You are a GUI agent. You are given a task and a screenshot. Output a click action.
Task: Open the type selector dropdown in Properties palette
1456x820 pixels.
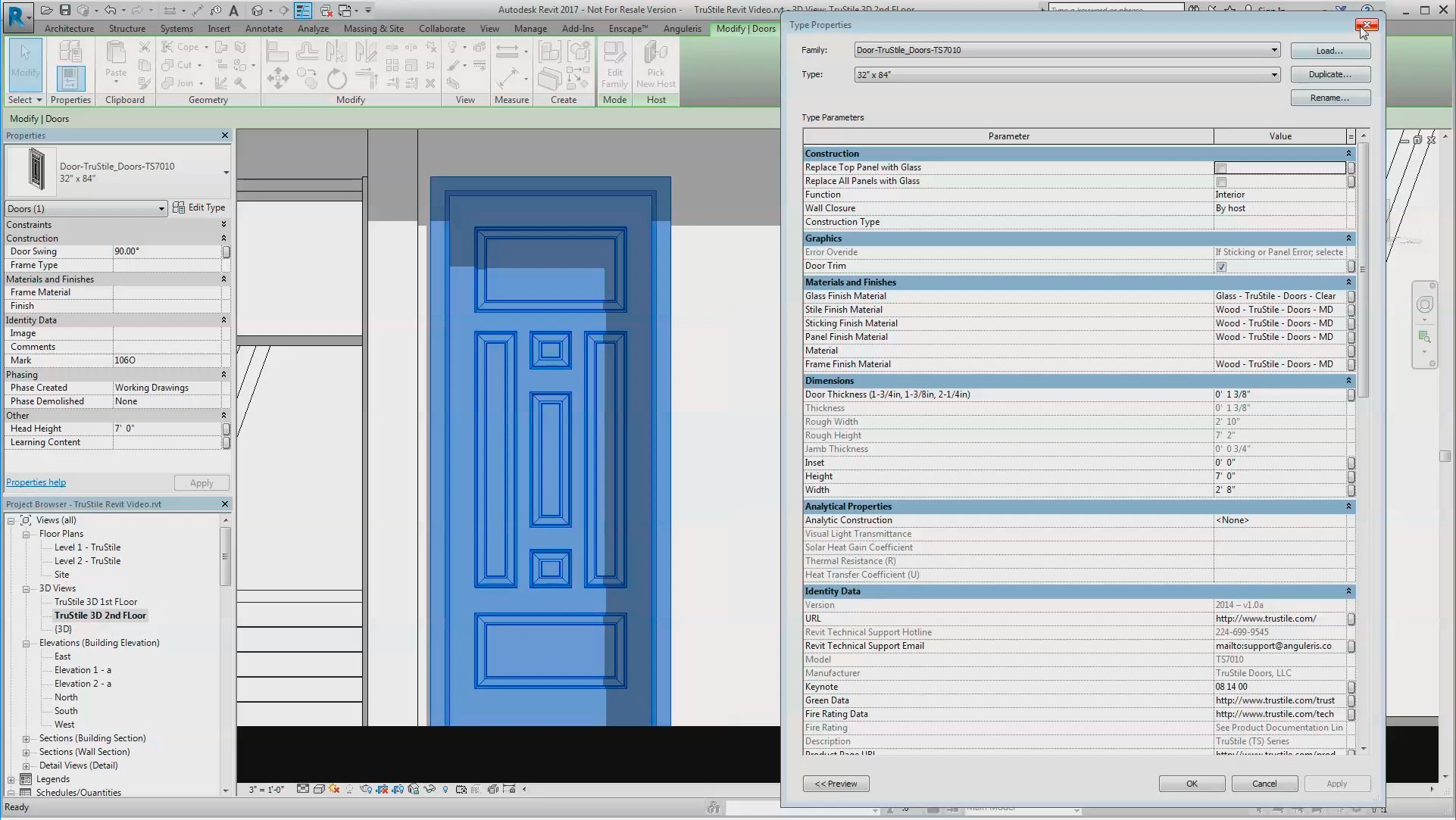tap(226, 173)
